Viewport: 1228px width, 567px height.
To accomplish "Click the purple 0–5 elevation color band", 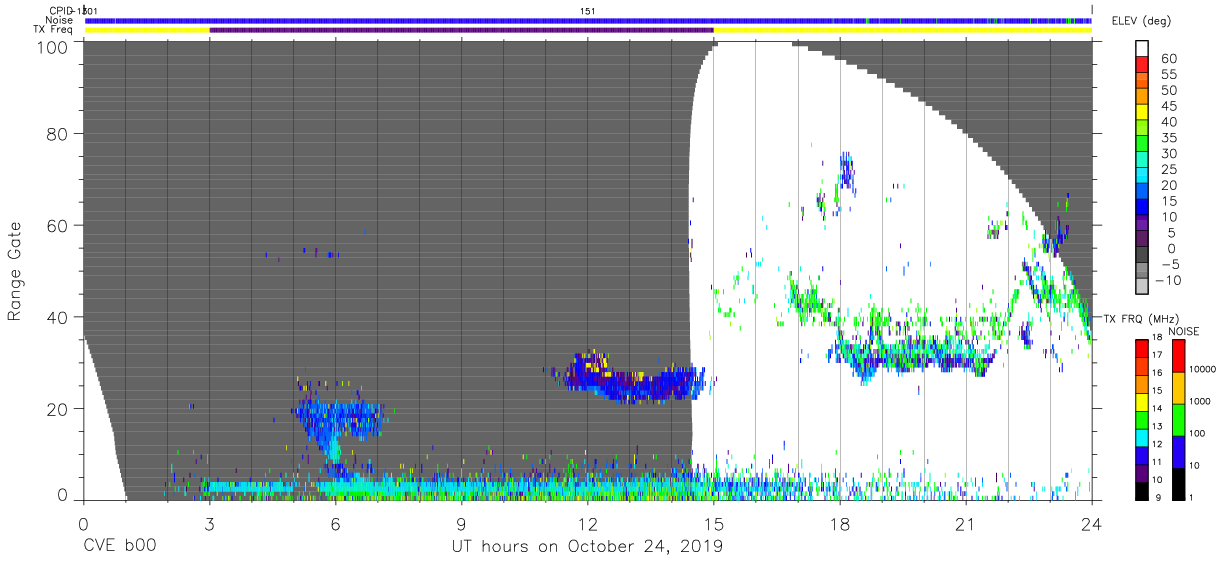I will 1143,241.
